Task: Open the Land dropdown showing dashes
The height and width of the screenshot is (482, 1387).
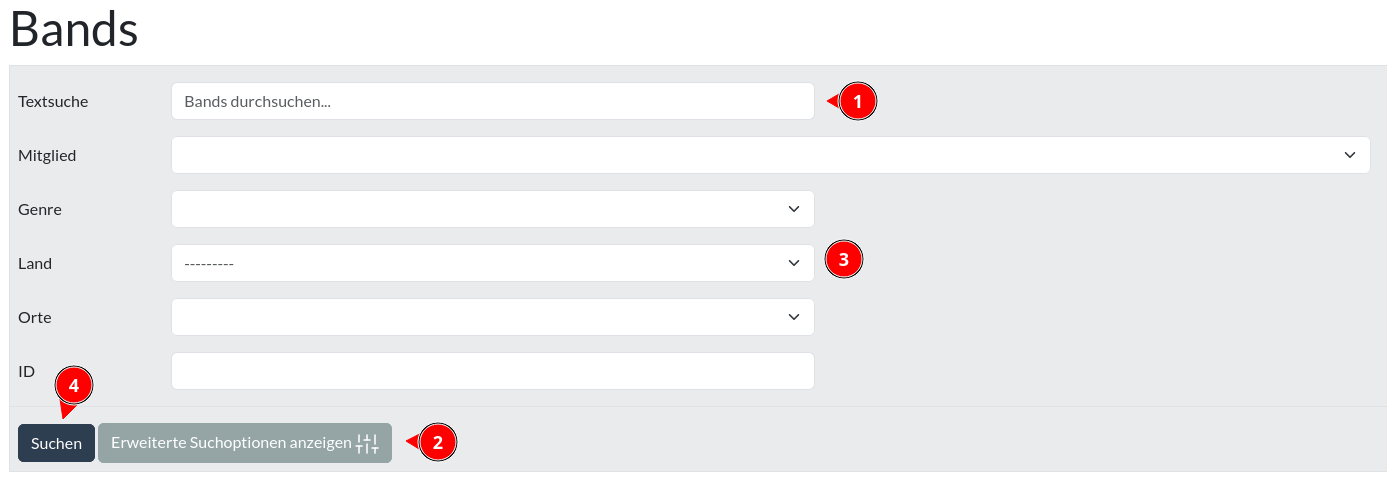Action: coord(493,263)
